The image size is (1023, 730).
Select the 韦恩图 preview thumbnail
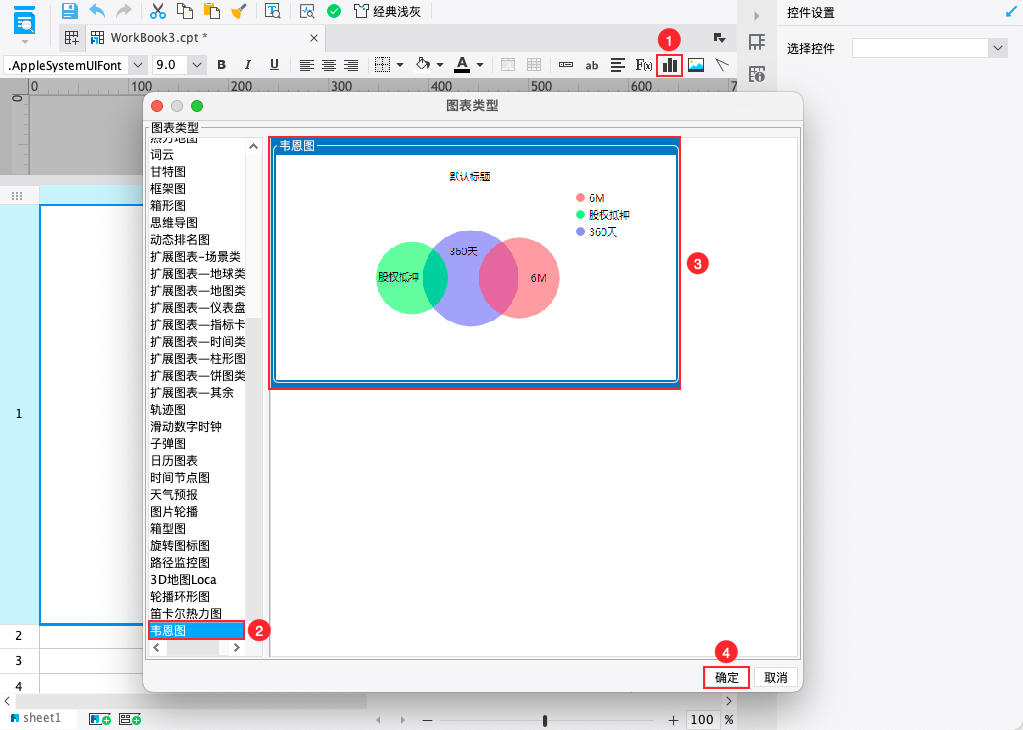(475, 264)
